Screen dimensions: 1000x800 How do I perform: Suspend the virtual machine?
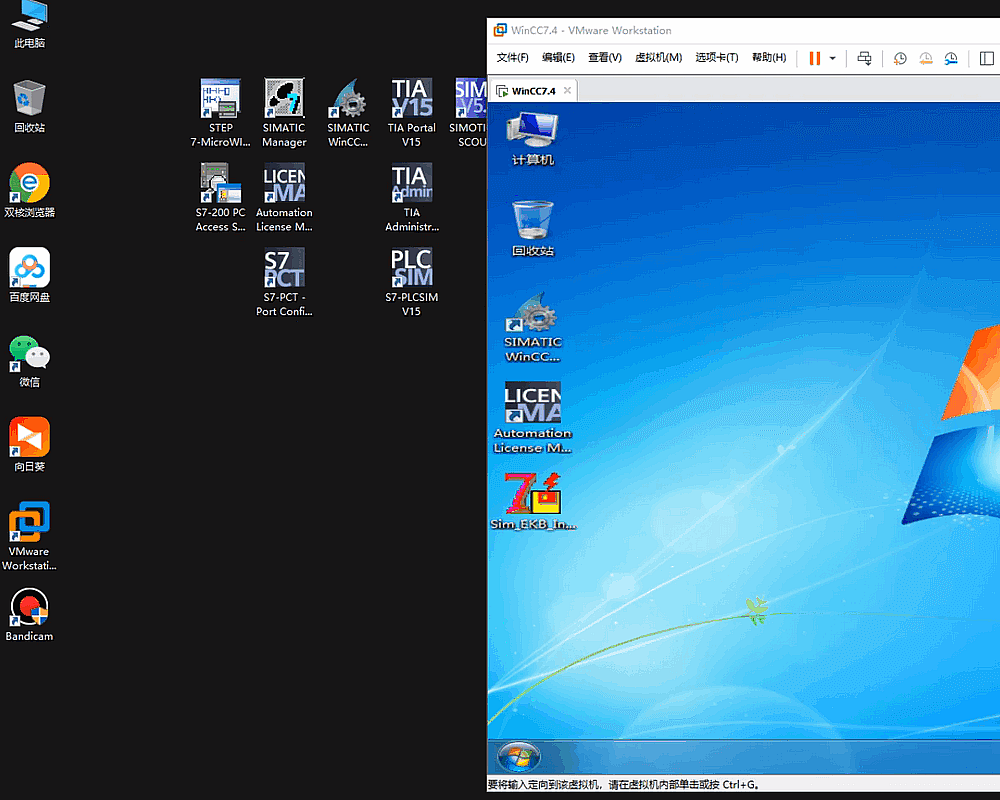point(814,58)
